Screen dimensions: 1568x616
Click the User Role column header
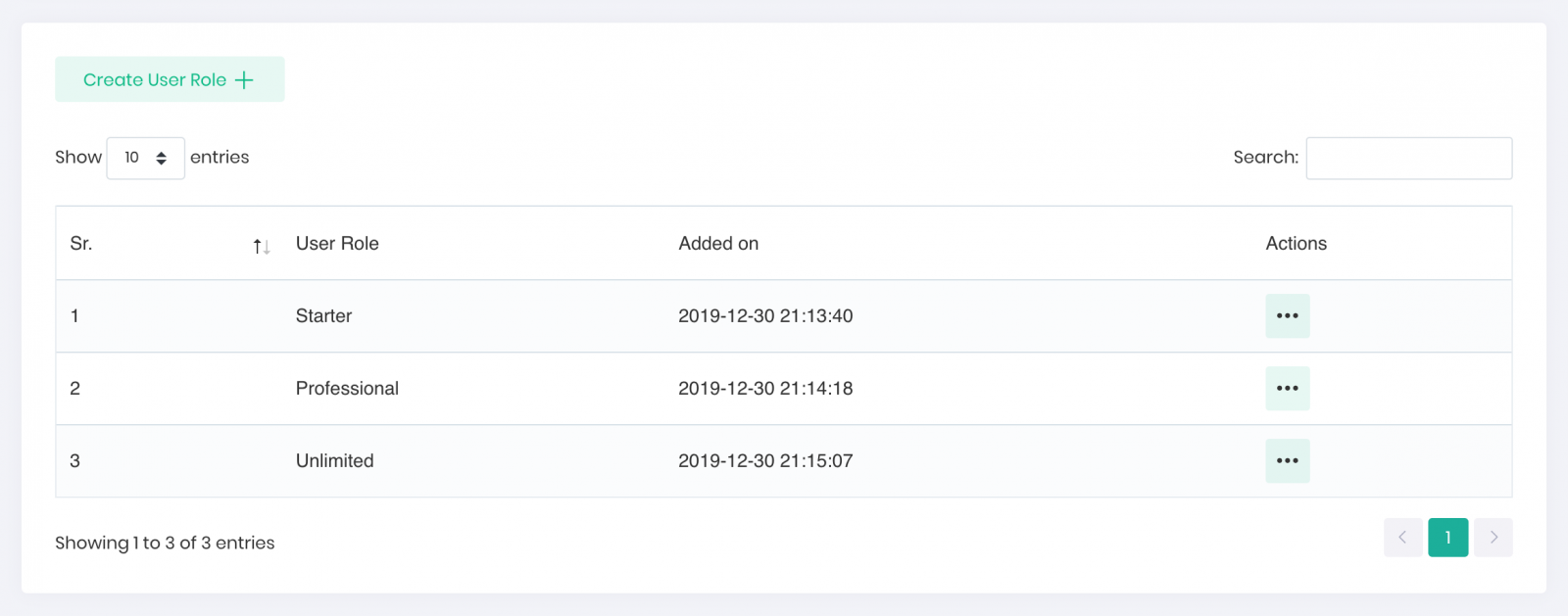337,244
